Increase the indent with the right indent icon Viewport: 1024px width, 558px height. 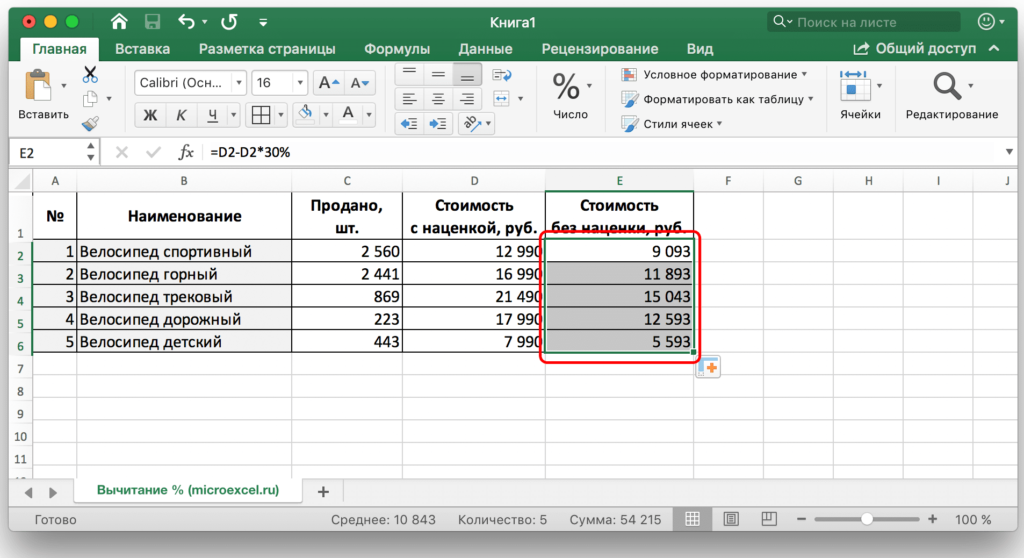438,123
